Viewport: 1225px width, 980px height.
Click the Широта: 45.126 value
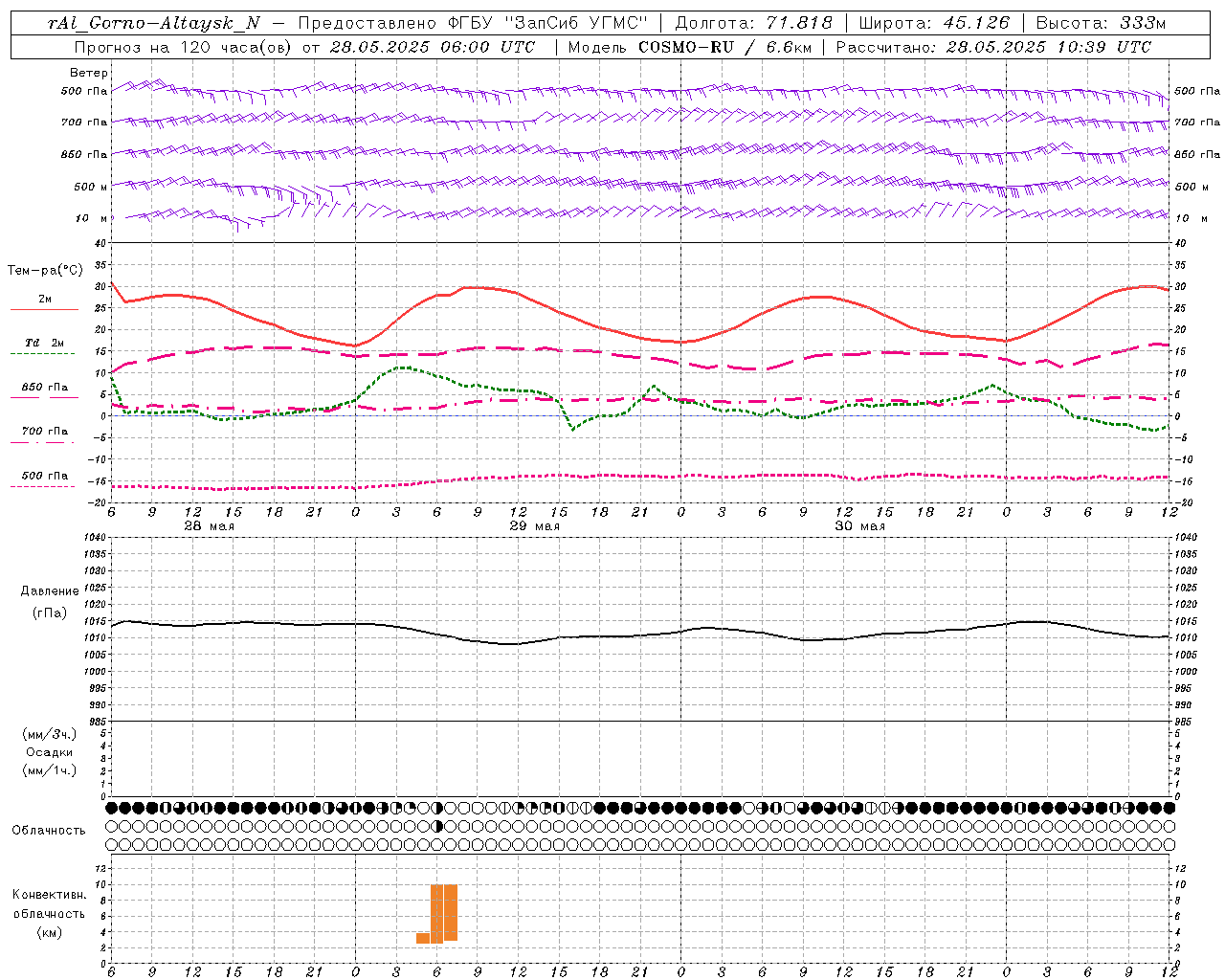click(934, 23)
